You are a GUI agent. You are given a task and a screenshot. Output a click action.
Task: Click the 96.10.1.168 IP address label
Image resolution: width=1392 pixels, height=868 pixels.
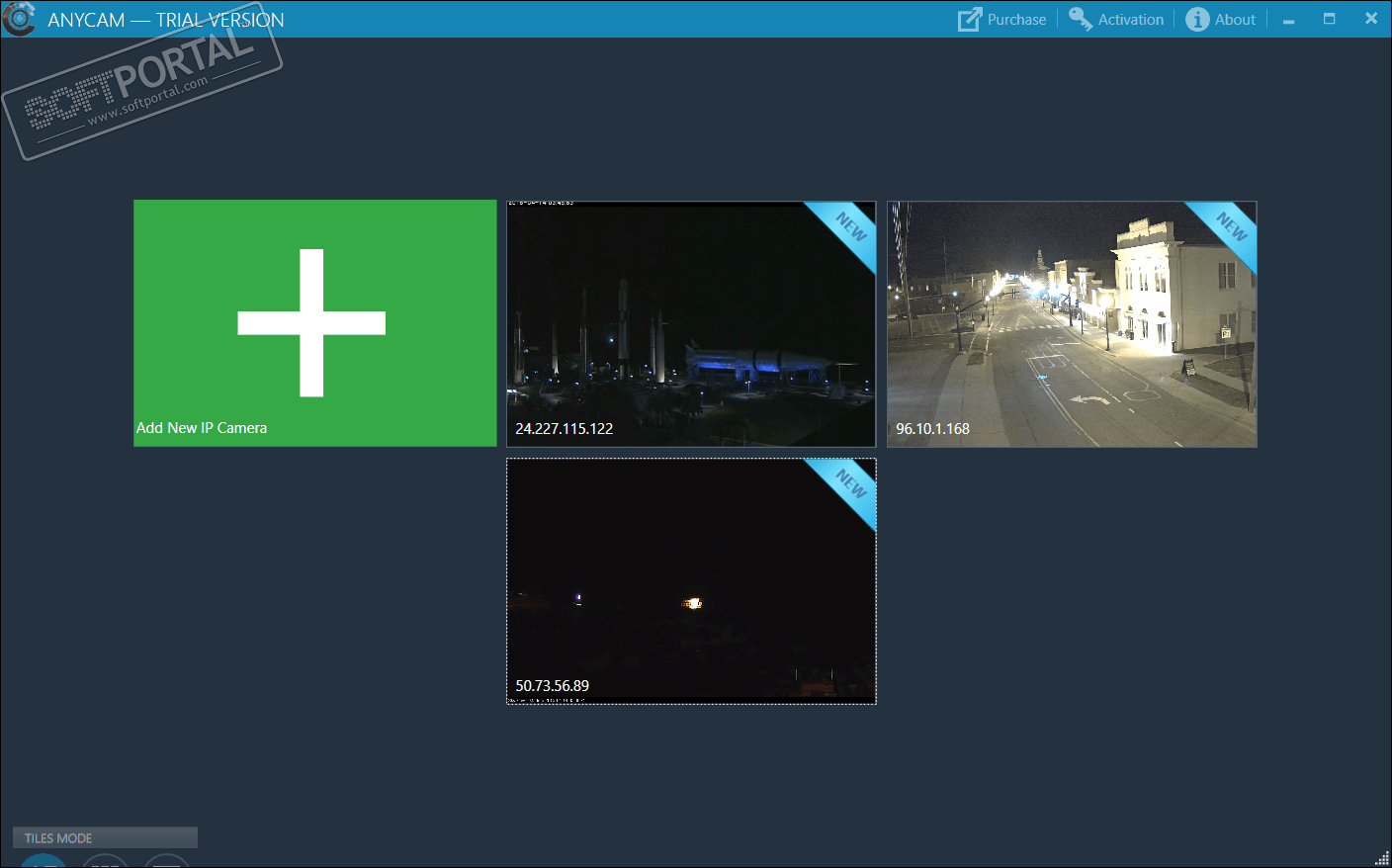point(932,429)
